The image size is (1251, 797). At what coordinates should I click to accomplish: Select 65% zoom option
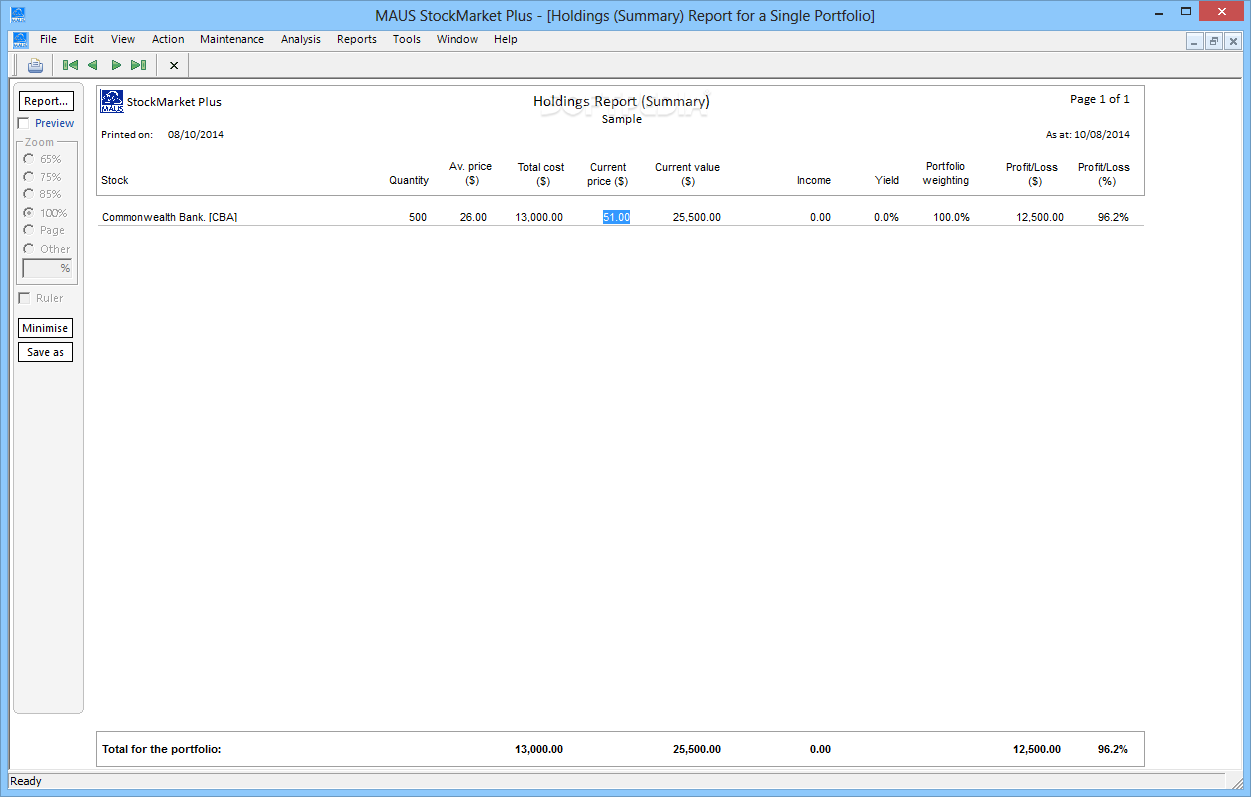click(x=28, y=159)
